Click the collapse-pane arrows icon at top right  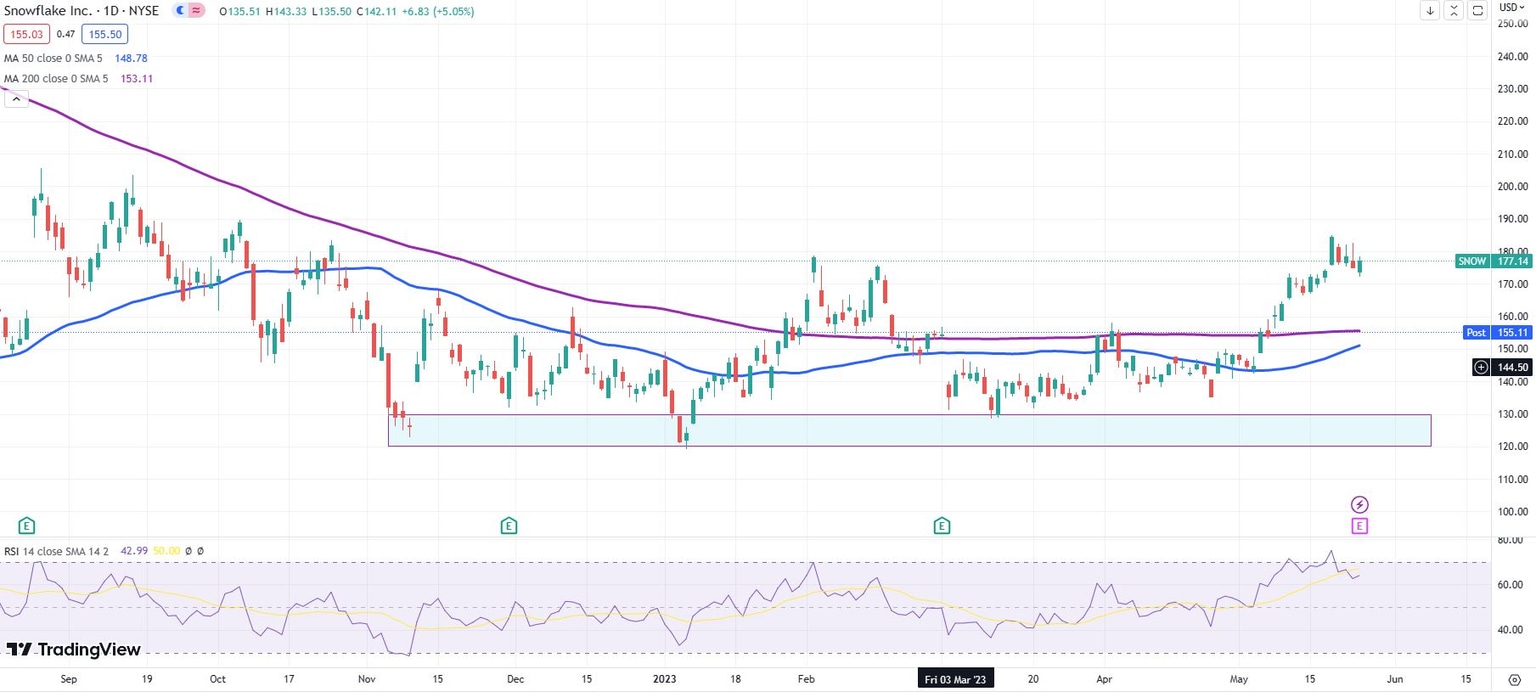(1455, 11)
